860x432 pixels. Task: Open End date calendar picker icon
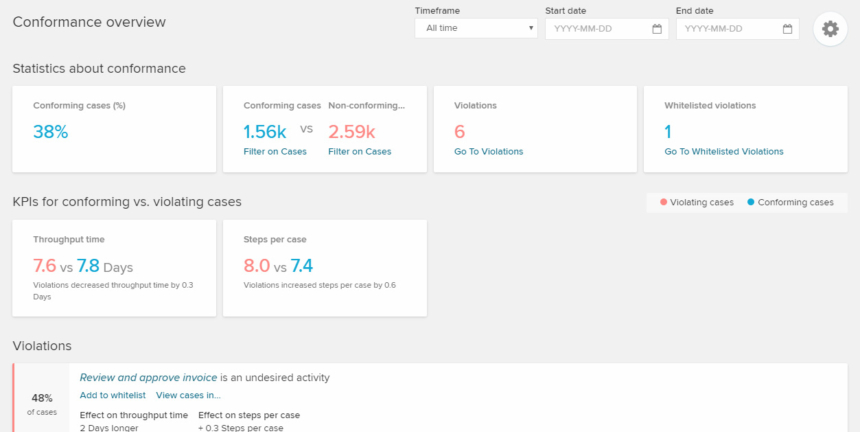[x=787, y=29]
